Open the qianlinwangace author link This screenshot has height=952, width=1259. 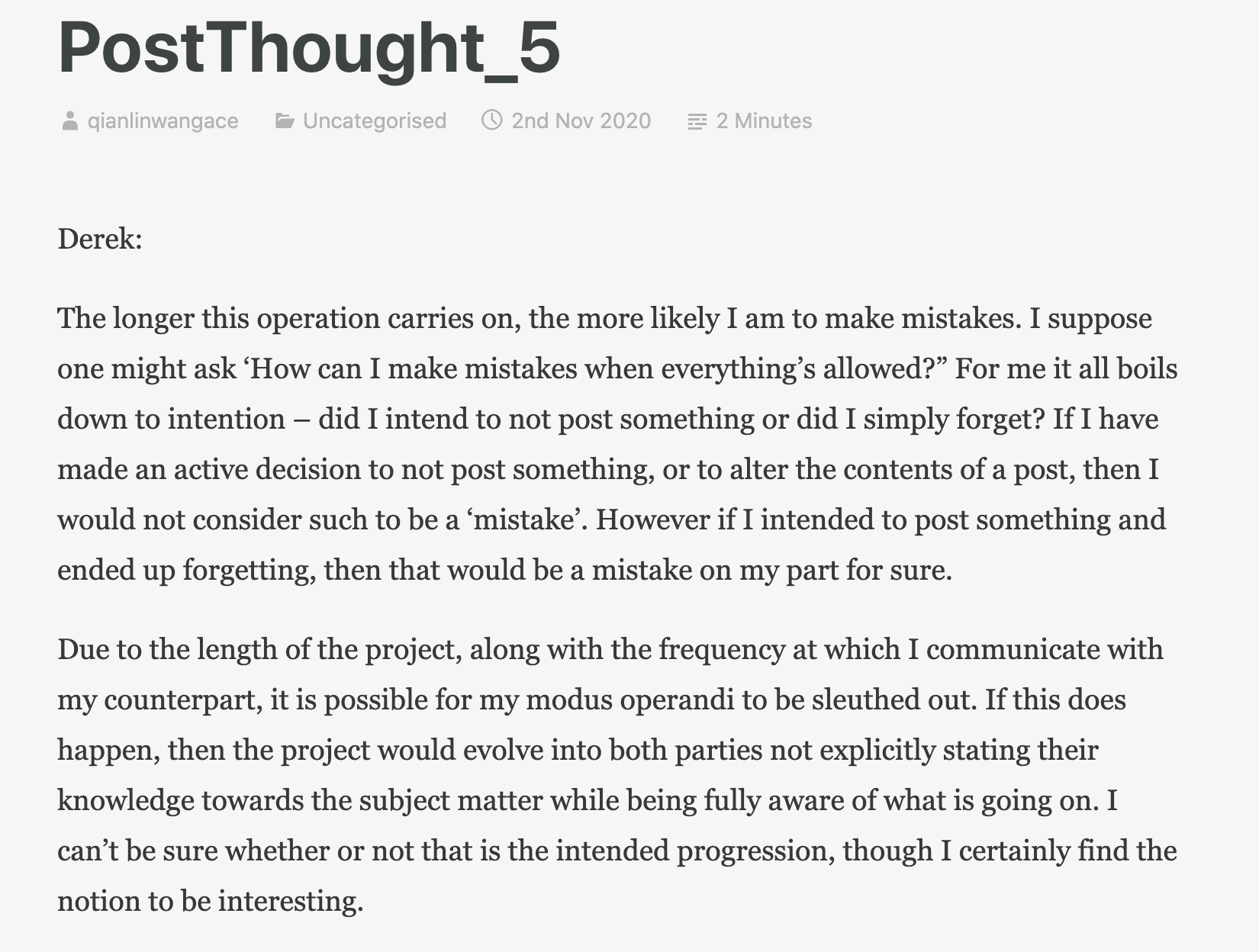(x=163, y=121)
